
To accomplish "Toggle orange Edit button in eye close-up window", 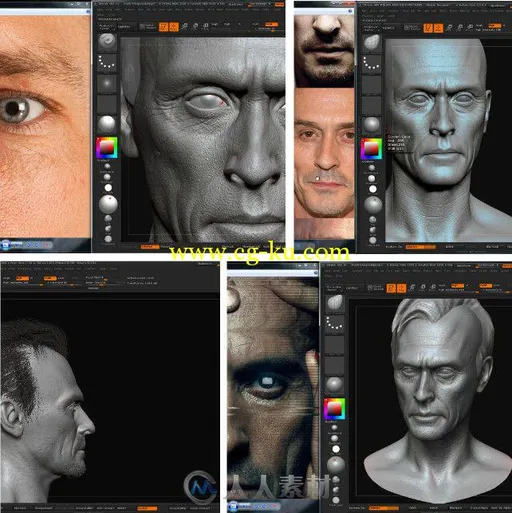I will click(x=163, y=27).
